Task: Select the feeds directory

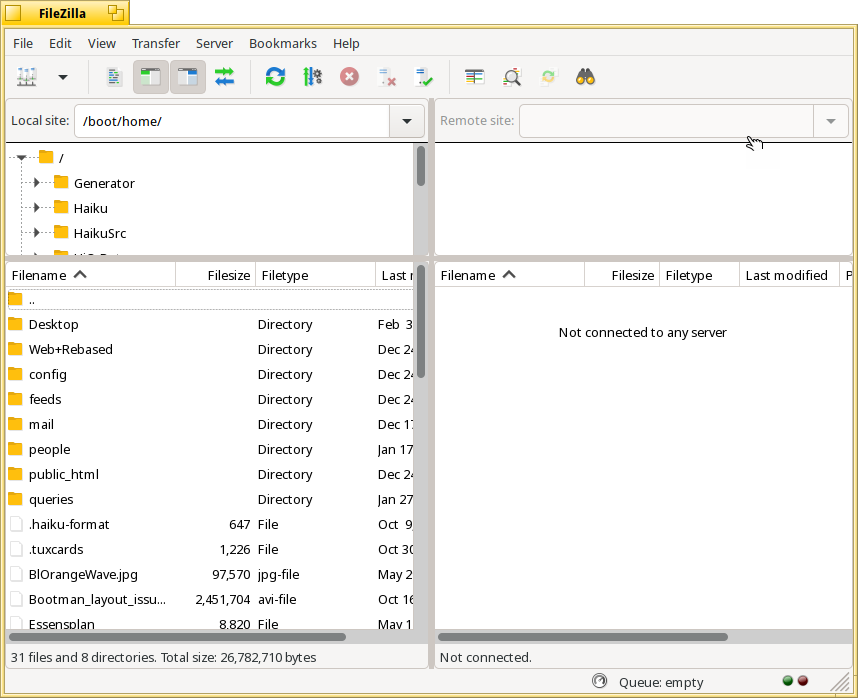Action: 210,399
